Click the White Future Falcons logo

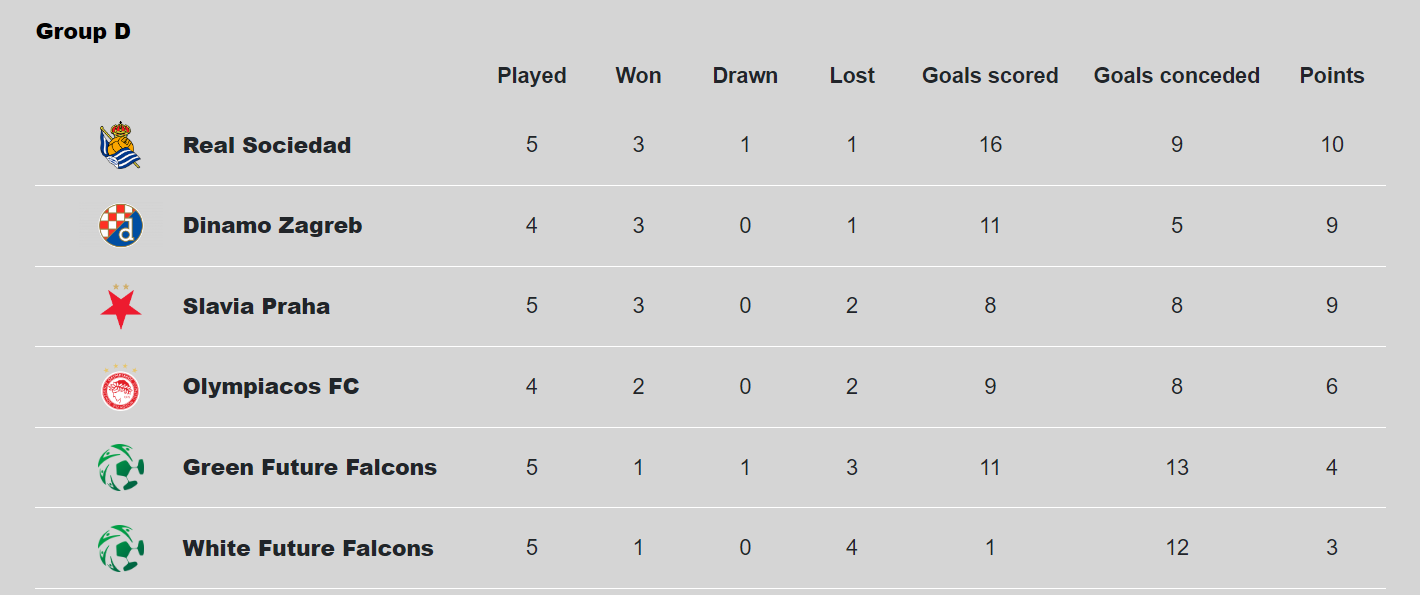(x=121, y=548)
